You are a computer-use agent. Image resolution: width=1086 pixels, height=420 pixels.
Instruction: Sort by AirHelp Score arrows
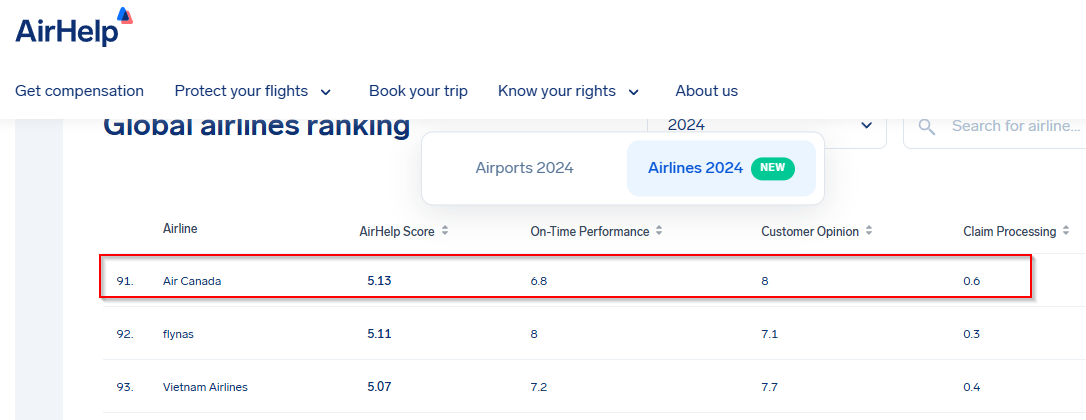tap(445, 231)
